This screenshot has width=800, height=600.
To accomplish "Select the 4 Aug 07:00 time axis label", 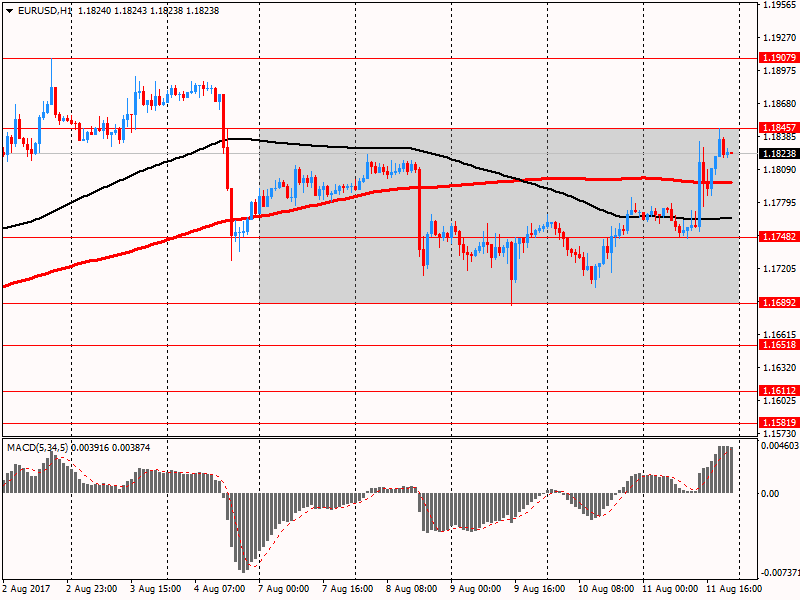I will [x=219, y=589].
